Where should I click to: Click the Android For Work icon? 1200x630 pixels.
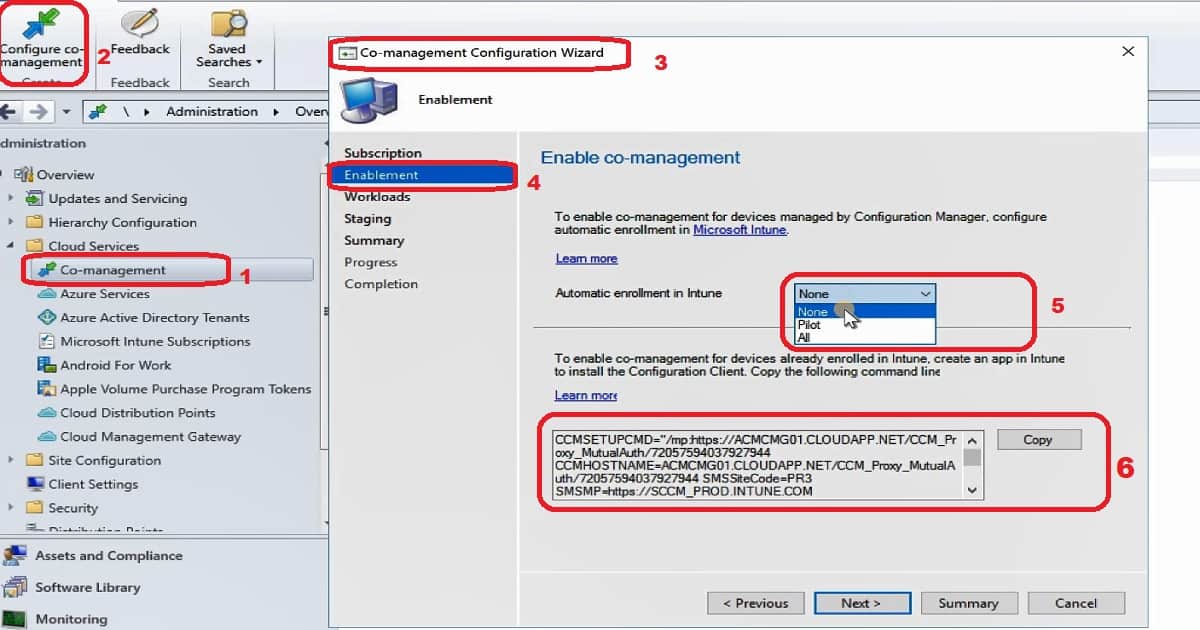coord(46,365)
